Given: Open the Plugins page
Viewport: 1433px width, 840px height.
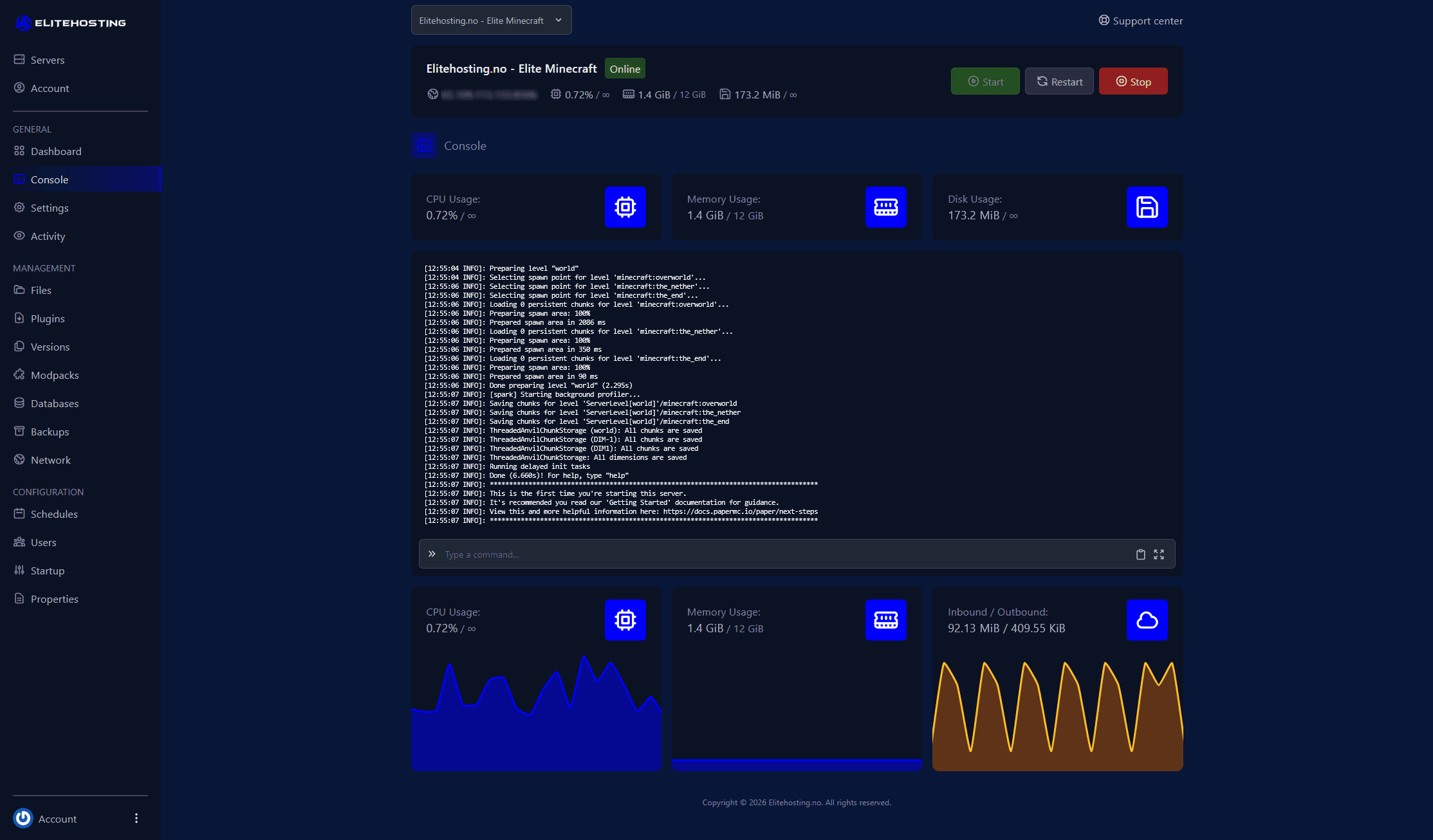Looking at the screenshot, I should click(80, 318).
